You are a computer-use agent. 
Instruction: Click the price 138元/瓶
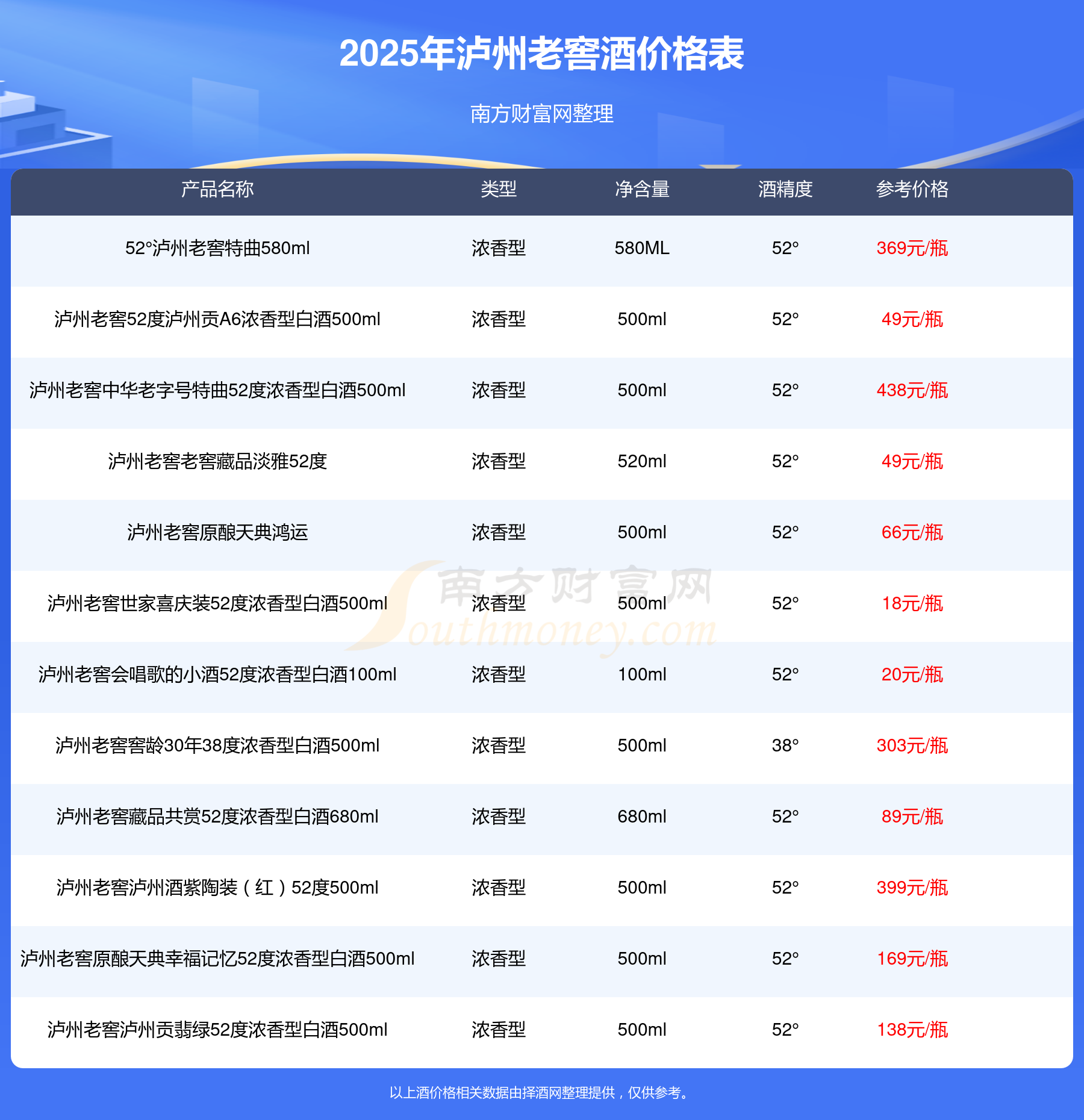[x=912, y=1030]
